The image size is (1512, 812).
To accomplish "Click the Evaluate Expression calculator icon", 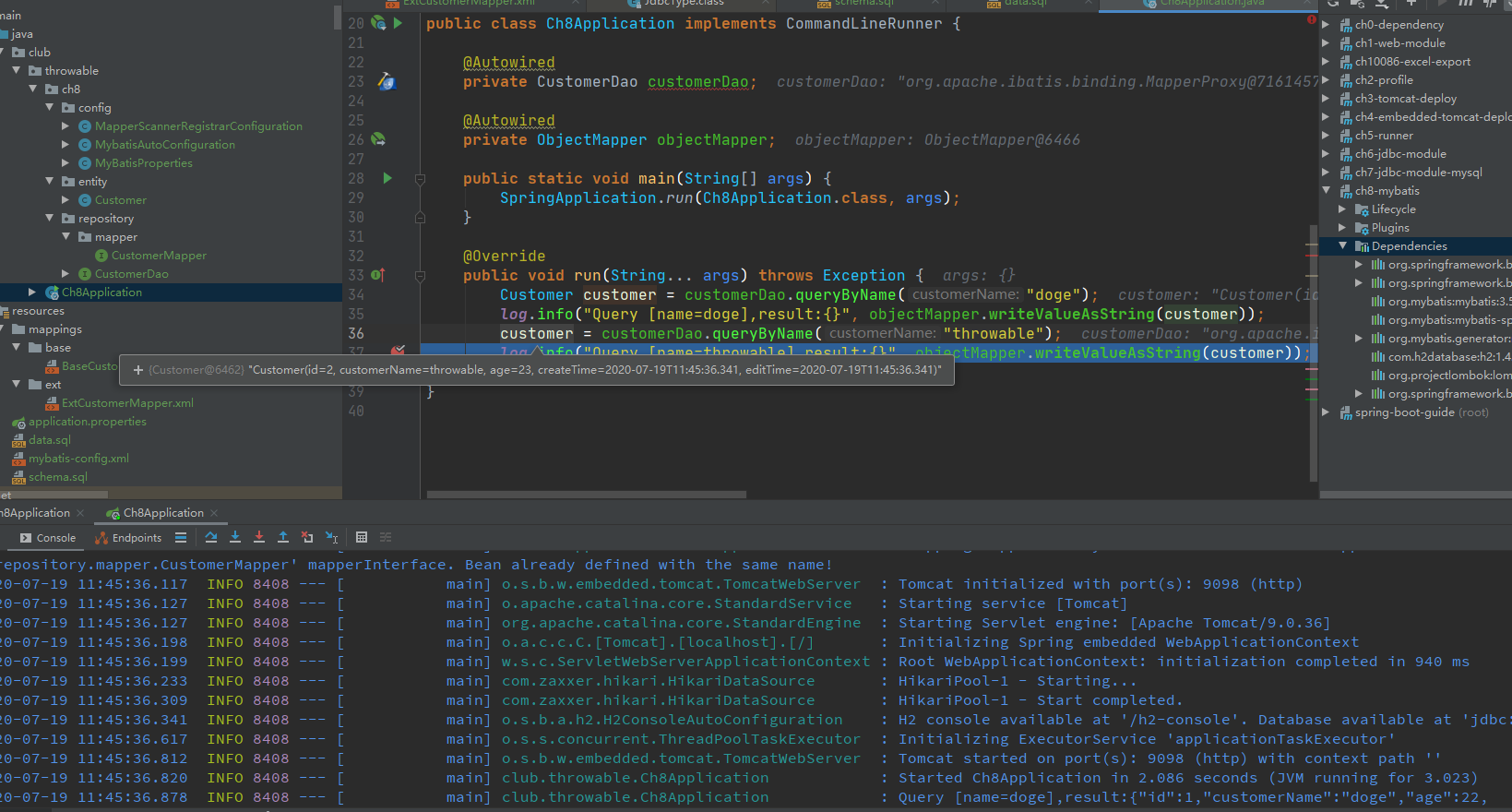I will click(362, 537).
